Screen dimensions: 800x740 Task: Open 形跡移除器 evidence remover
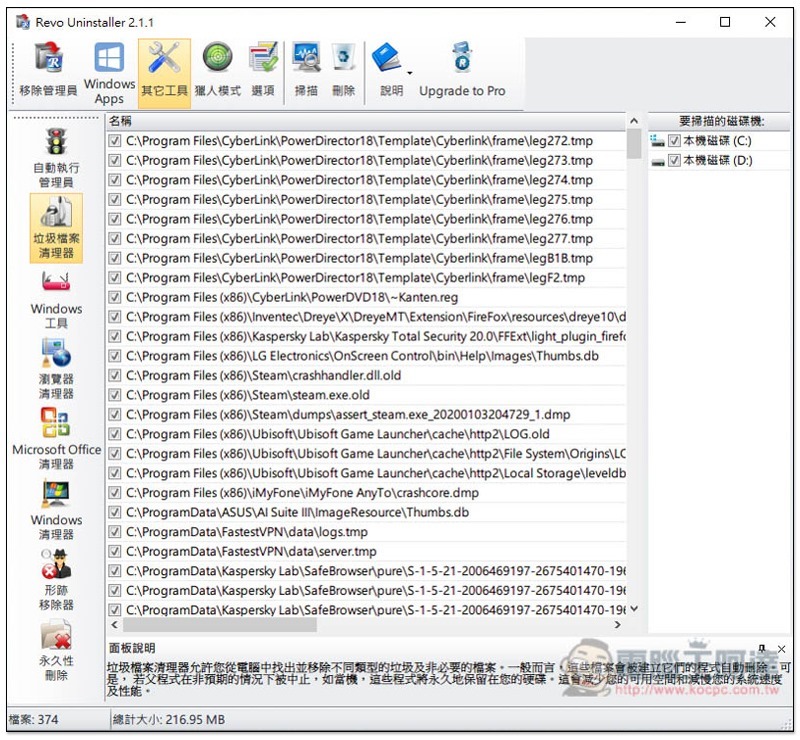(56, 580)
